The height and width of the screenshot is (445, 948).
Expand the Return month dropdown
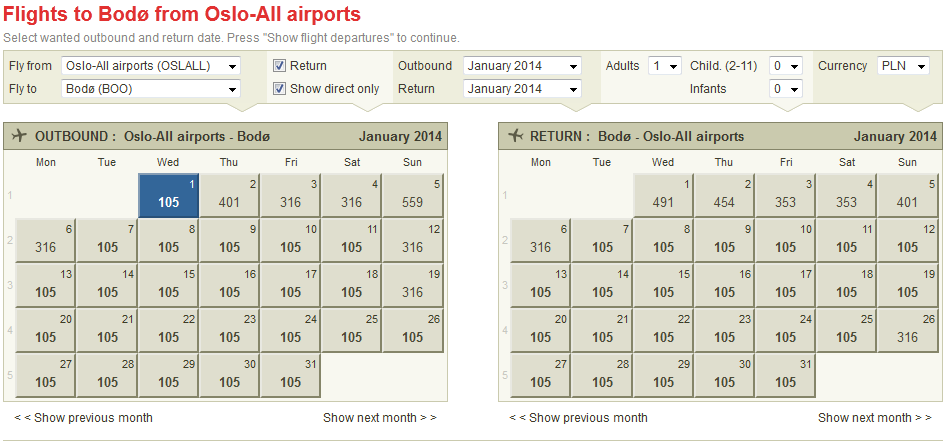point(522,88)
